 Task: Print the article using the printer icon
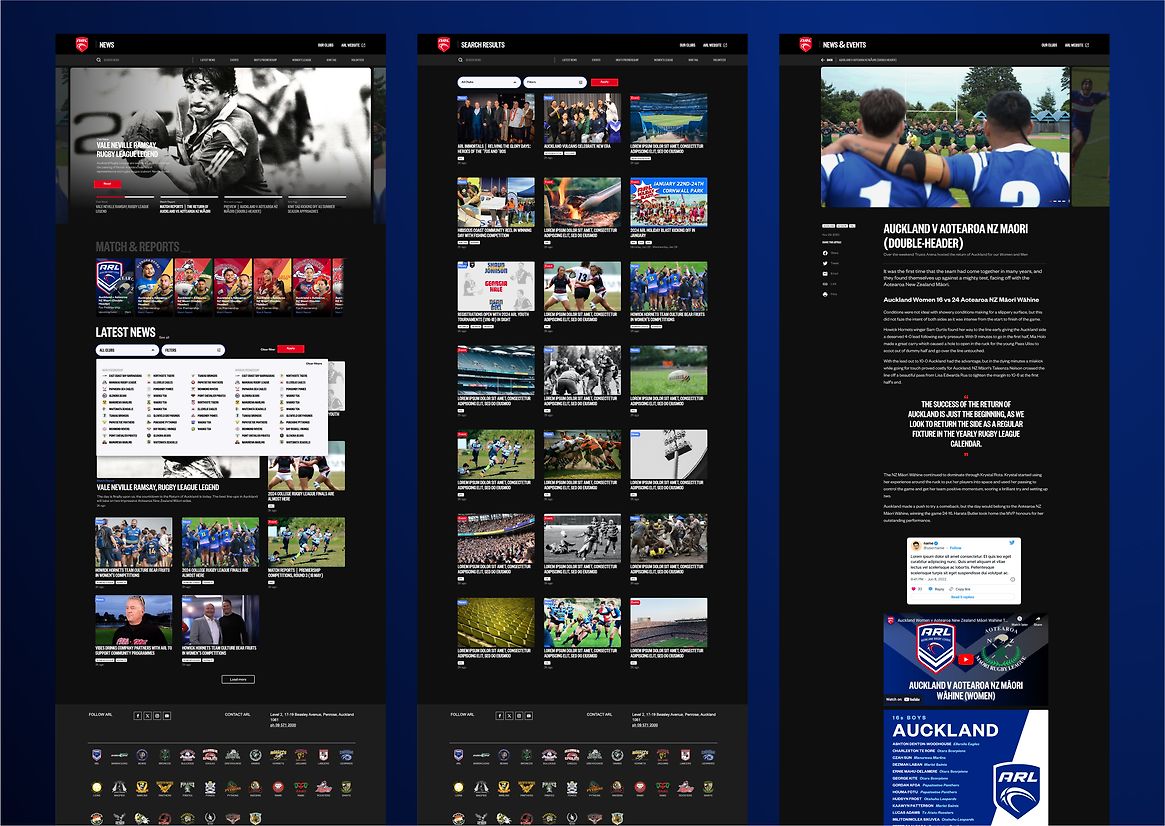[824, 294]
